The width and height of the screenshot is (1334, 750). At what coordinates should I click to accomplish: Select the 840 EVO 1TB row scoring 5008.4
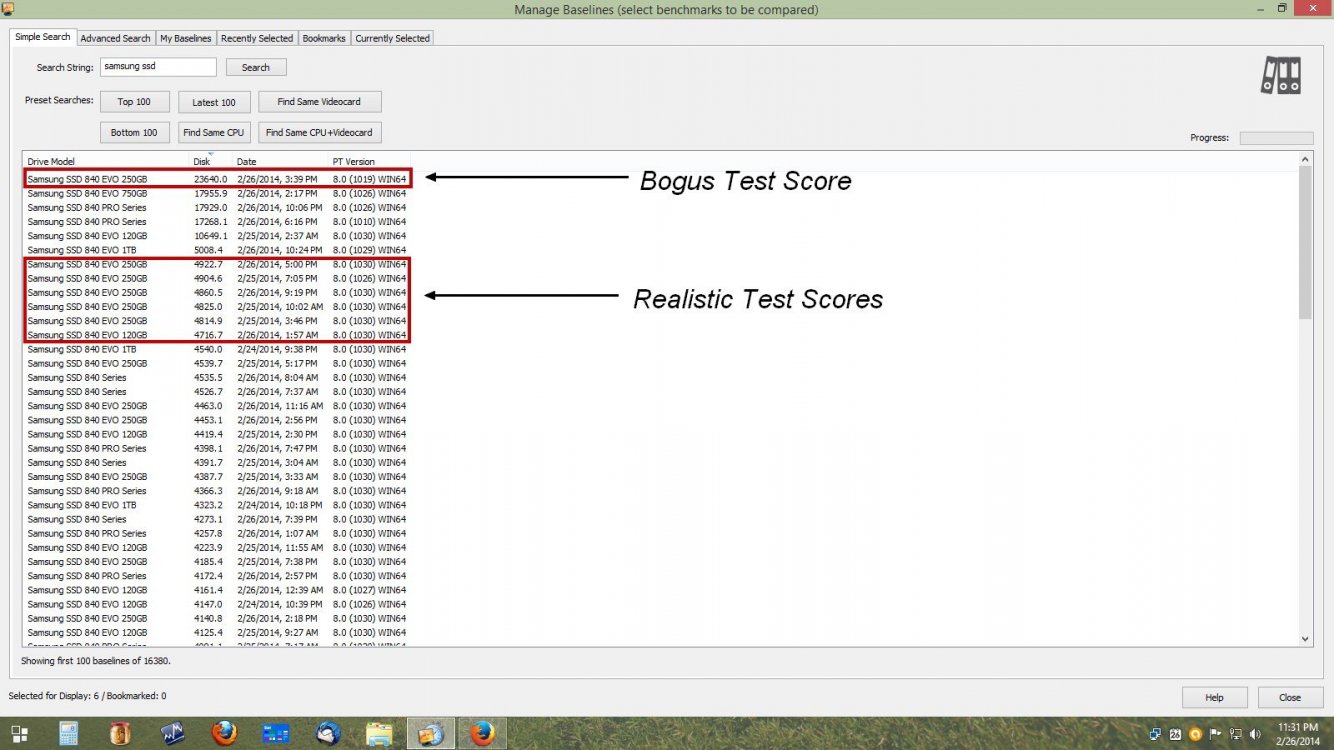[217, 249]
